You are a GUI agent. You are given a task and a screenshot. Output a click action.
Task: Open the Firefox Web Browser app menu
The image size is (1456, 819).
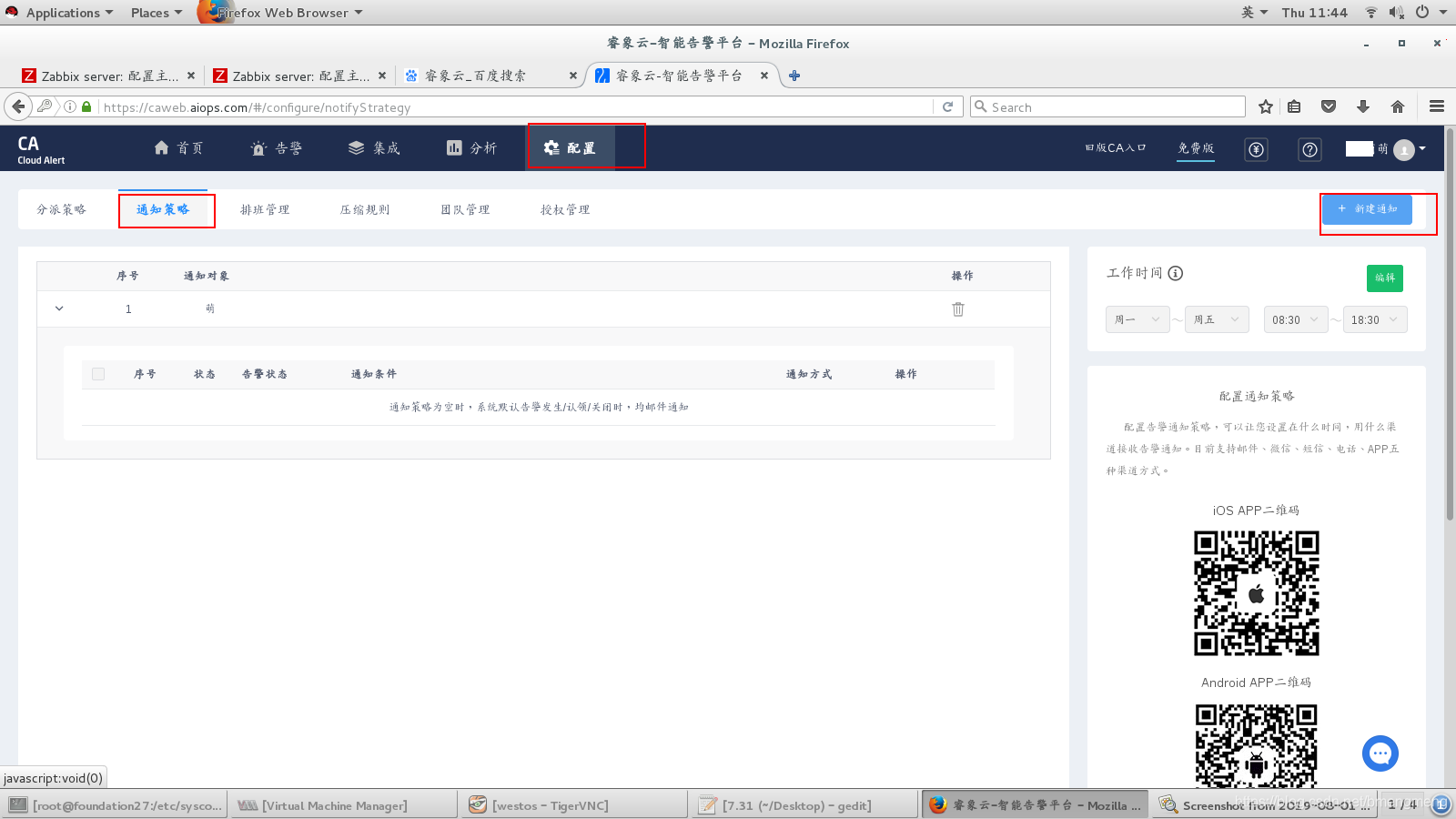282,13
